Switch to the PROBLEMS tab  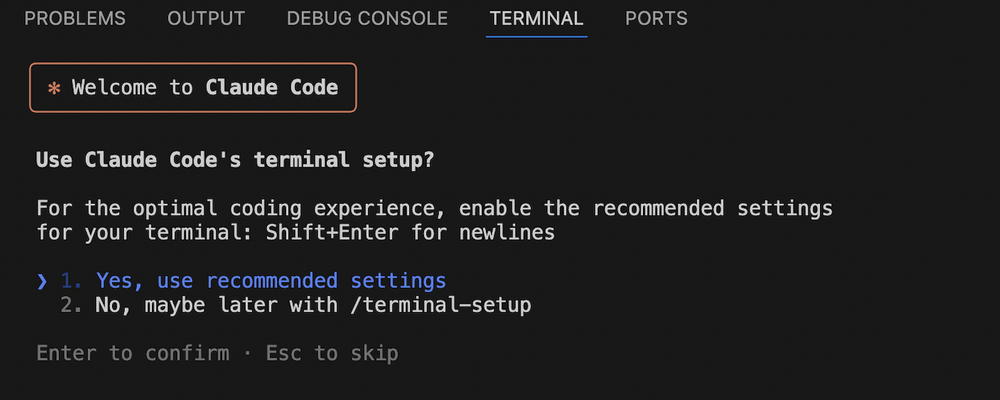[75, 19]
